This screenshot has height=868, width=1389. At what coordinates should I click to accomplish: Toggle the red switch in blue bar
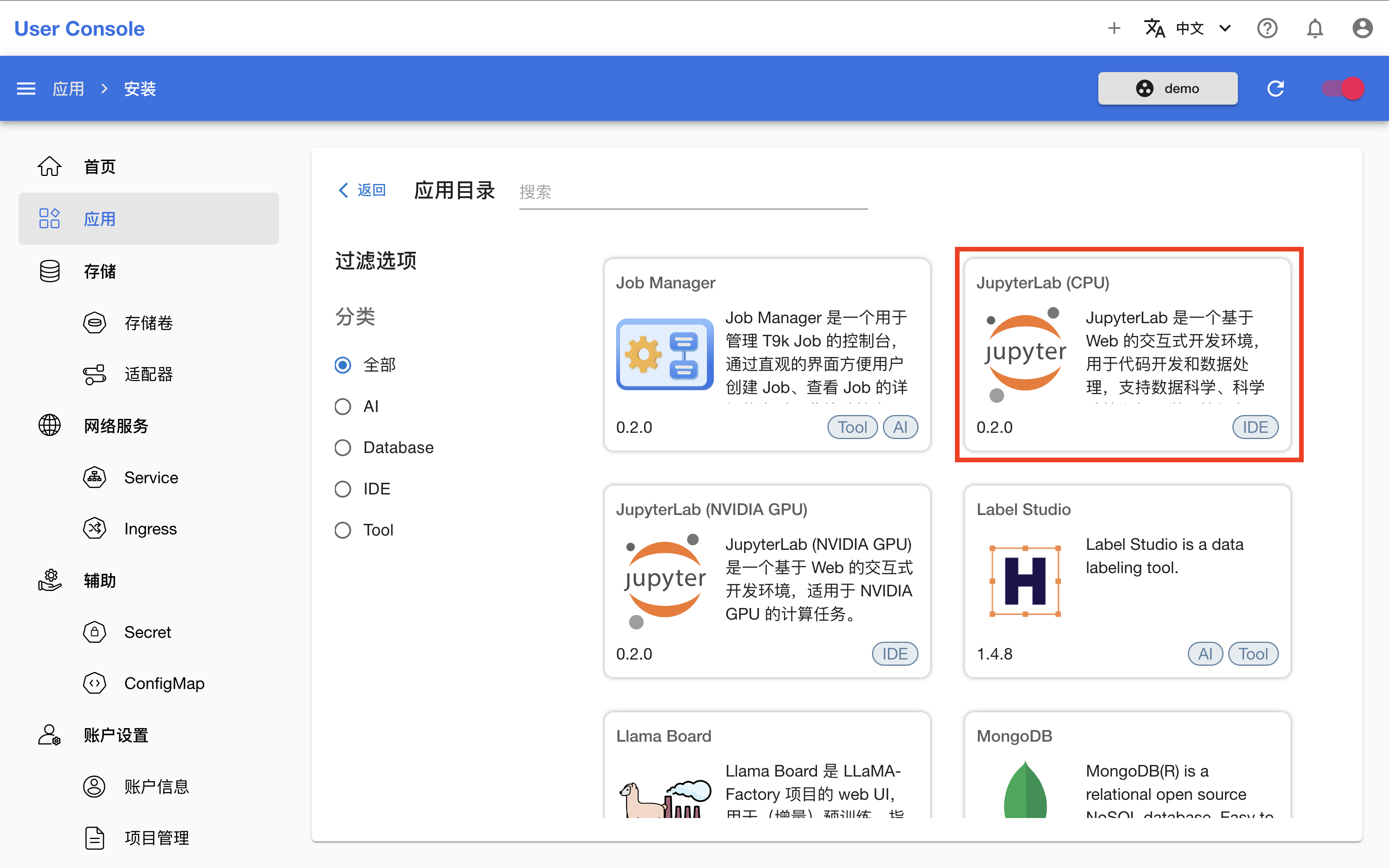pyautogui.click(x=1343, y=88)
